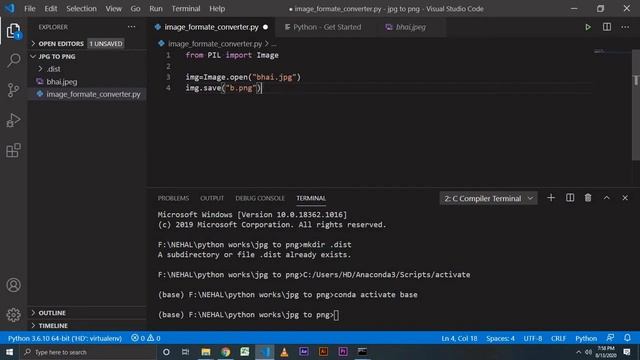Change indentation via Spaces: 4
Screen dimensions: 640x360
[500, 338]
